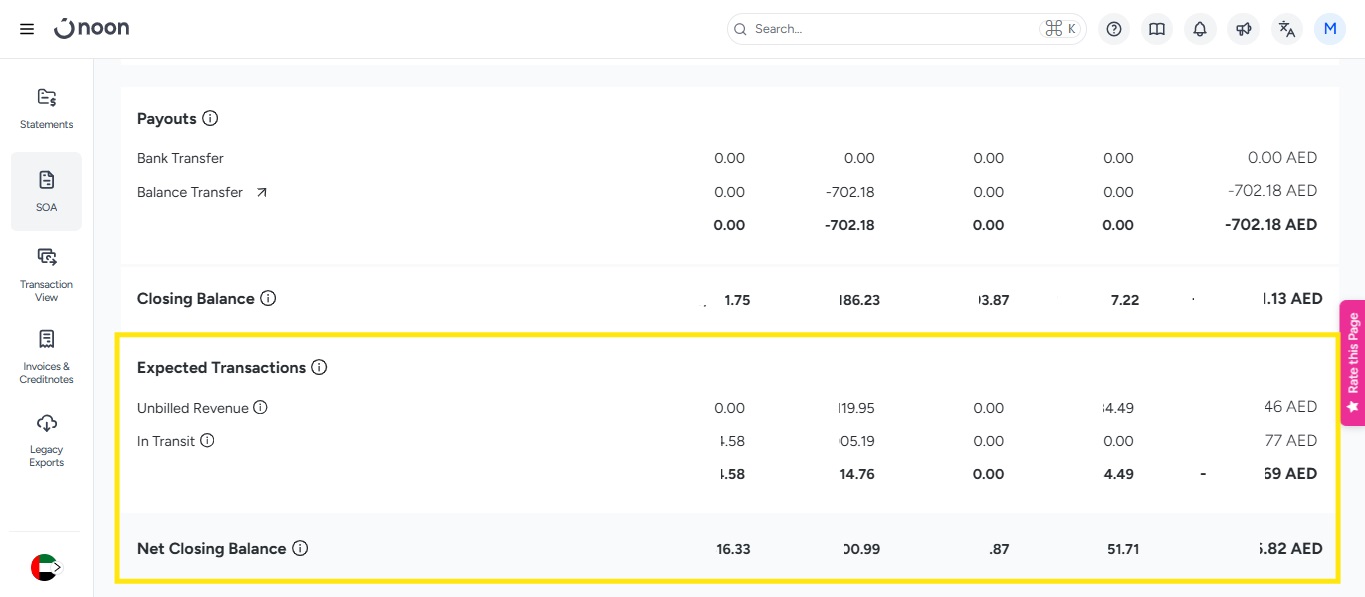Open the user profile avatar M
Viewport: 1365px width, 597px height.
click(x=1330, y=29)
